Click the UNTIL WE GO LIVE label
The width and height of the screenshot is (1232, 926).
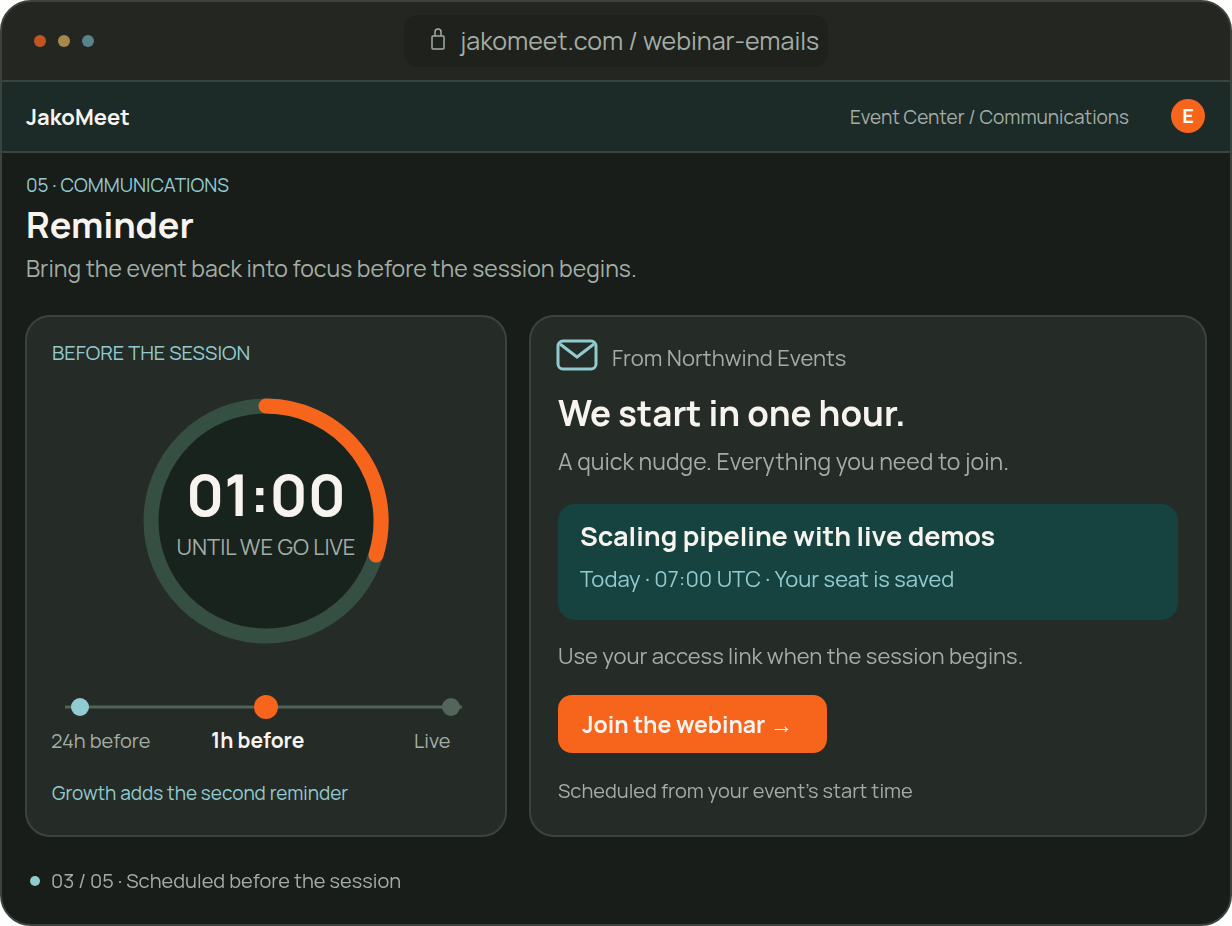(266, 547)
